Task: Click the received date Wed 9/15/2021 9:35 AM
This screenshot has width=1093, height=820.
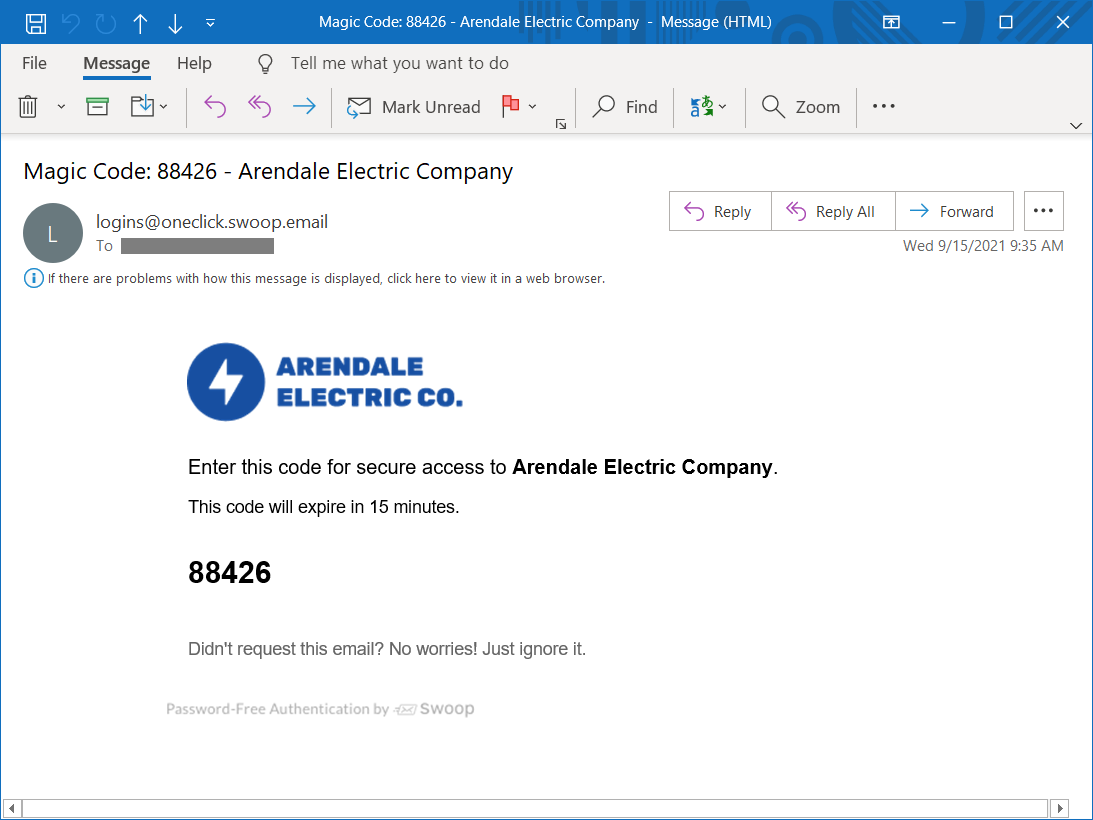Action: click(983, 245)
